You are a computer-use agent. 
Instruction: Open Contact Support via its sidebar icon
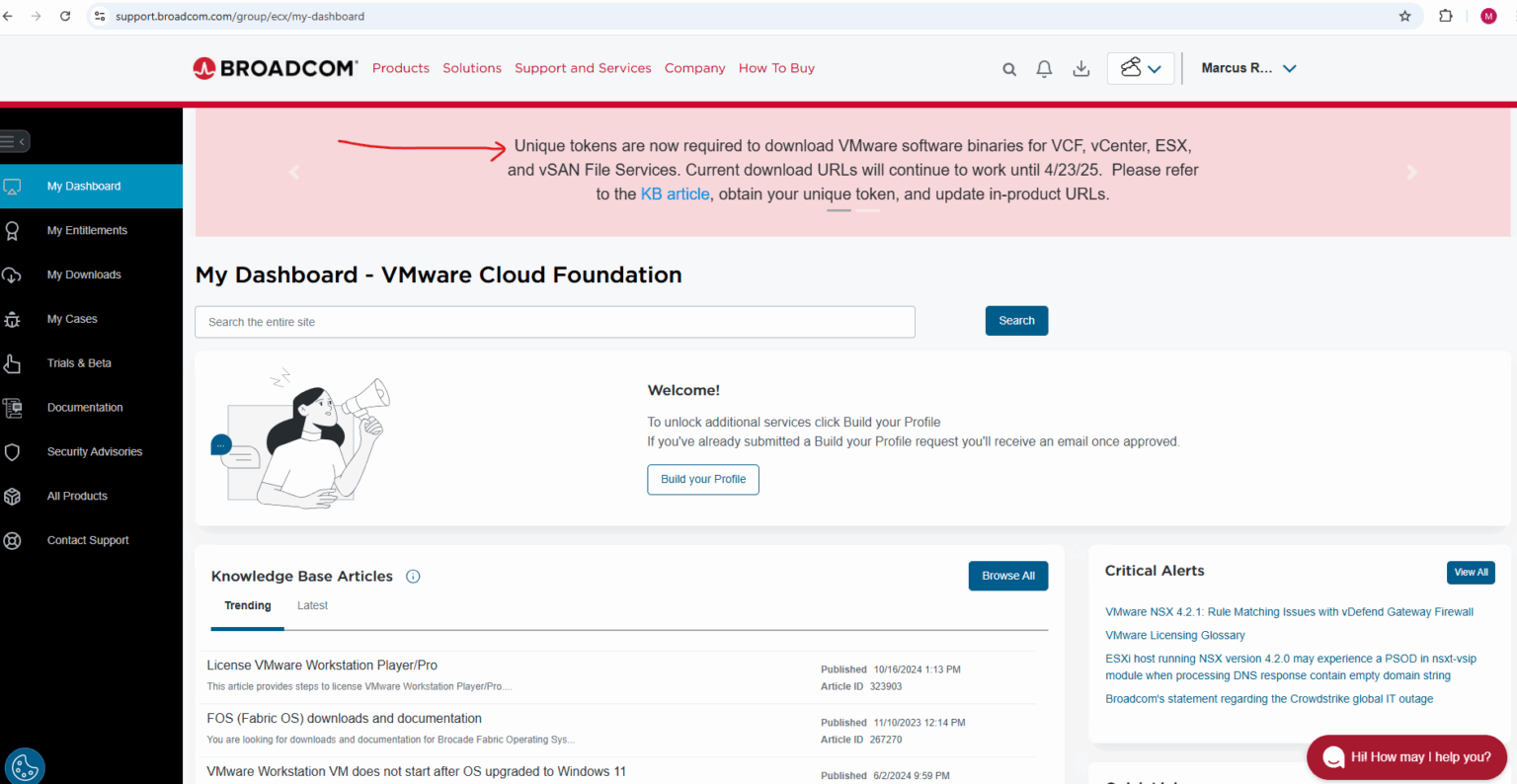point(13,539)
